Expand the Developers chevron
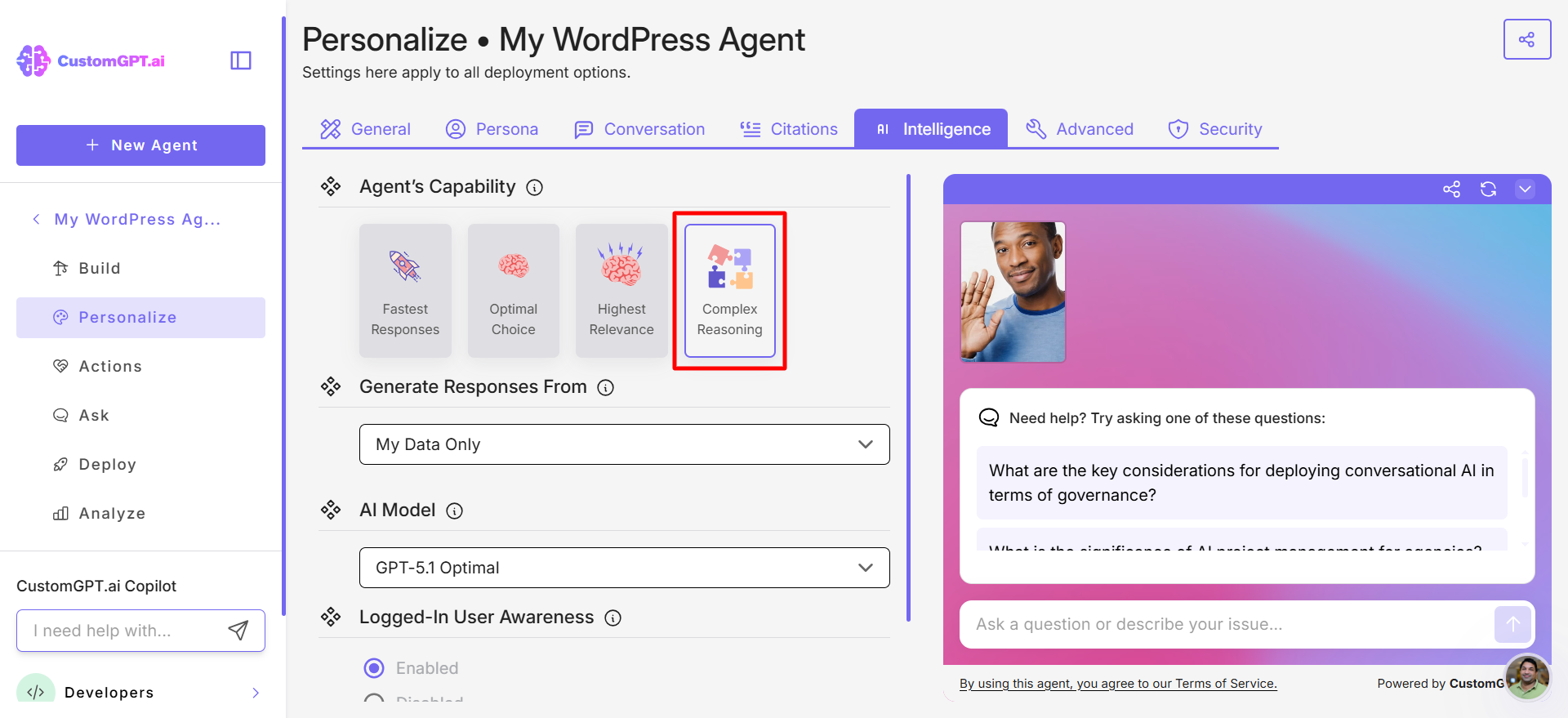Image resolution: width=1568 pixels, height=718 pixels. pyautogui.click(x=256, y=693)
